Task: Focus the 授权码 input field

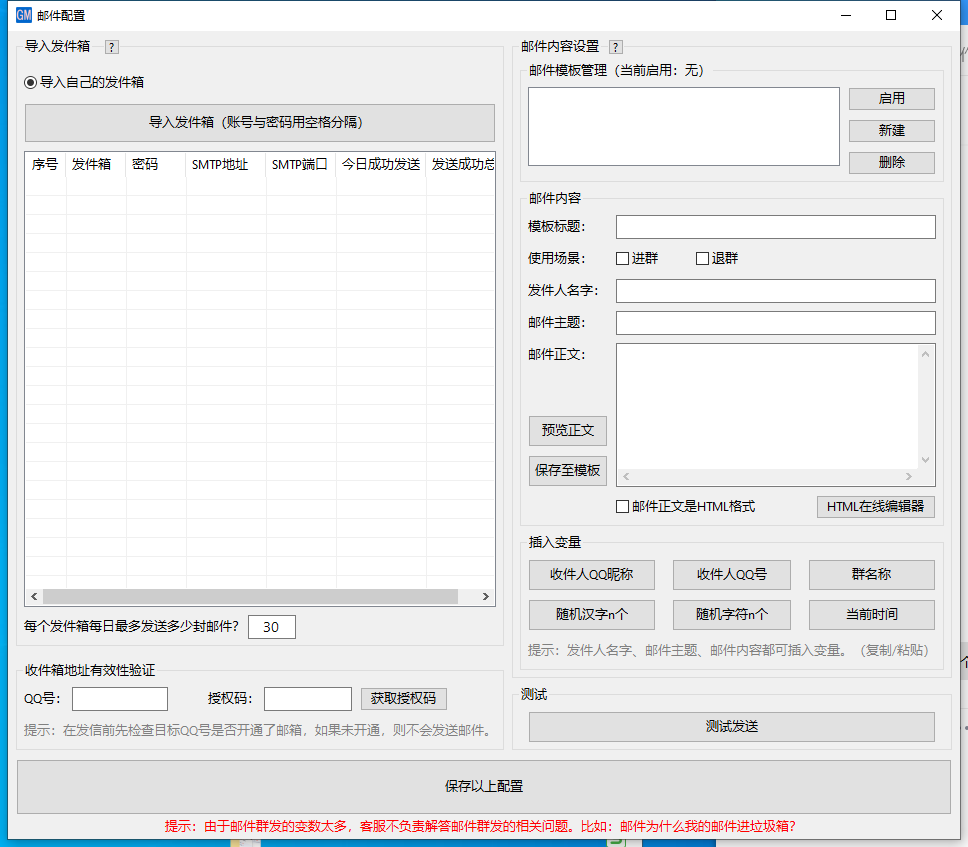Action: 307,699
